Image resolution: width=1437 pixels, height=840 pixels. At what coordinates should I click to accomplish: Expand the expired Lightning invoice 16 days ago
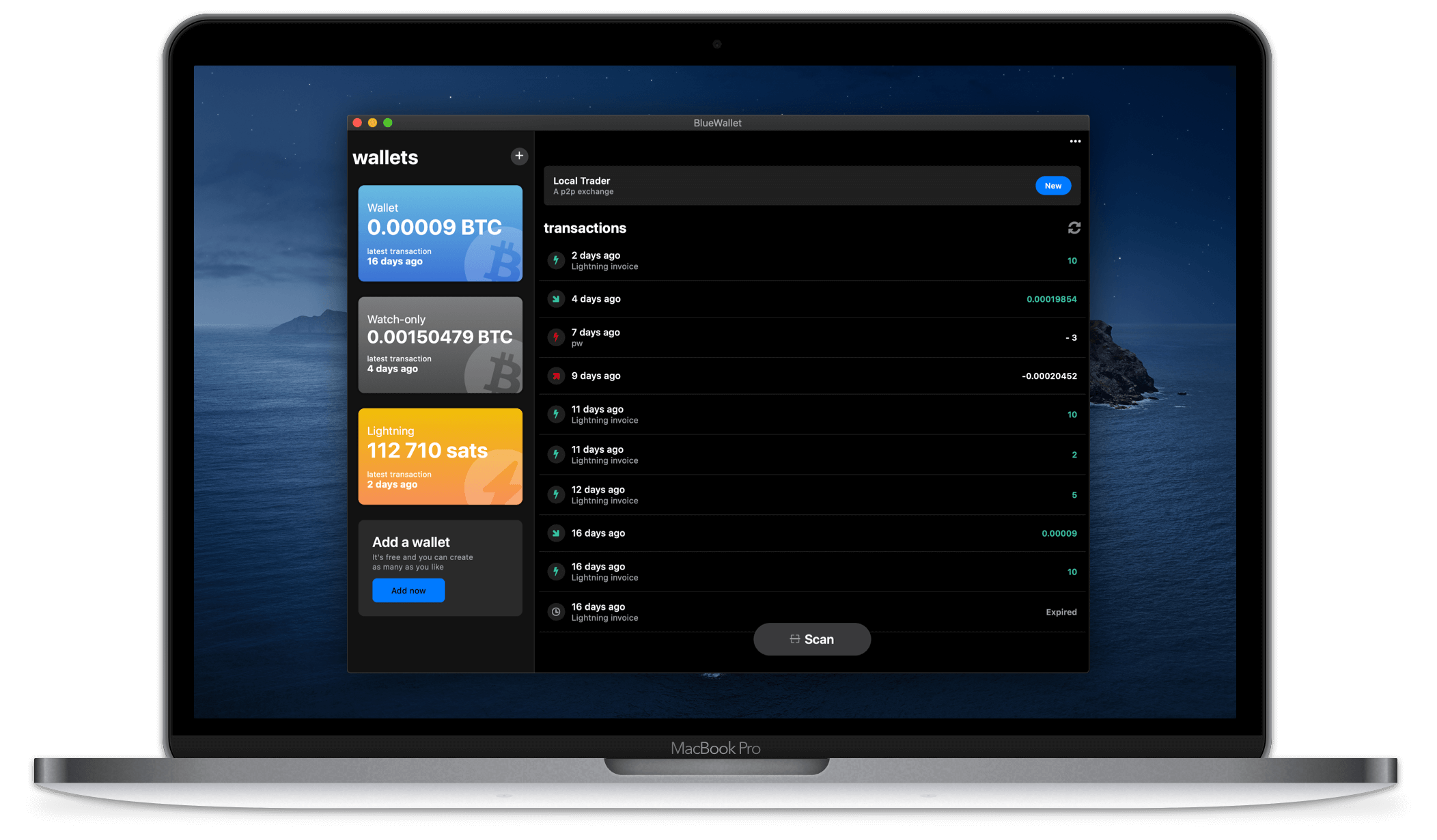pyautogui.click(x=812, y=611)
